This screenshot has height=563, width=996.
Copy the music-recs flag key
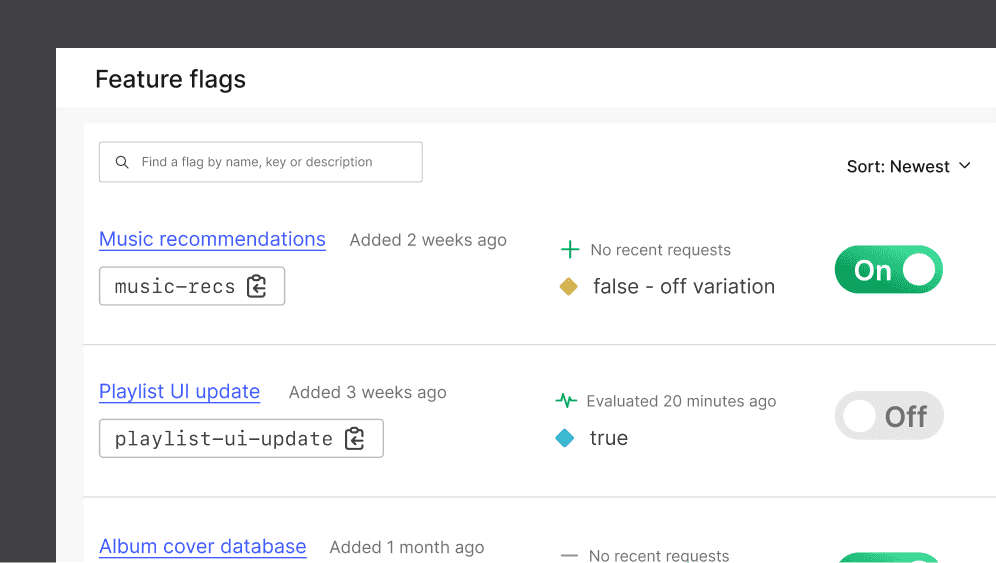tap(257, 287)
